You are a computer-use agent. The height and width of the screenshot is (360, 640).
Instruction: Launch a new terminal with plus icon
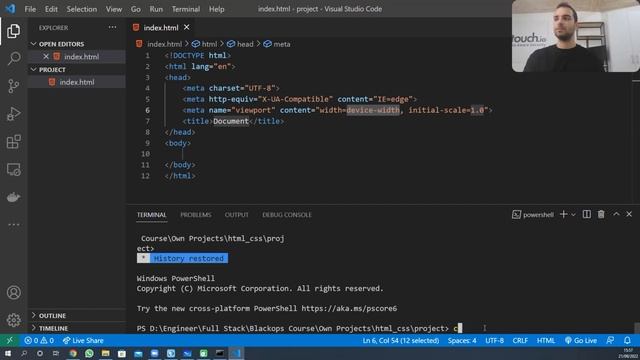tap(563, 214)
